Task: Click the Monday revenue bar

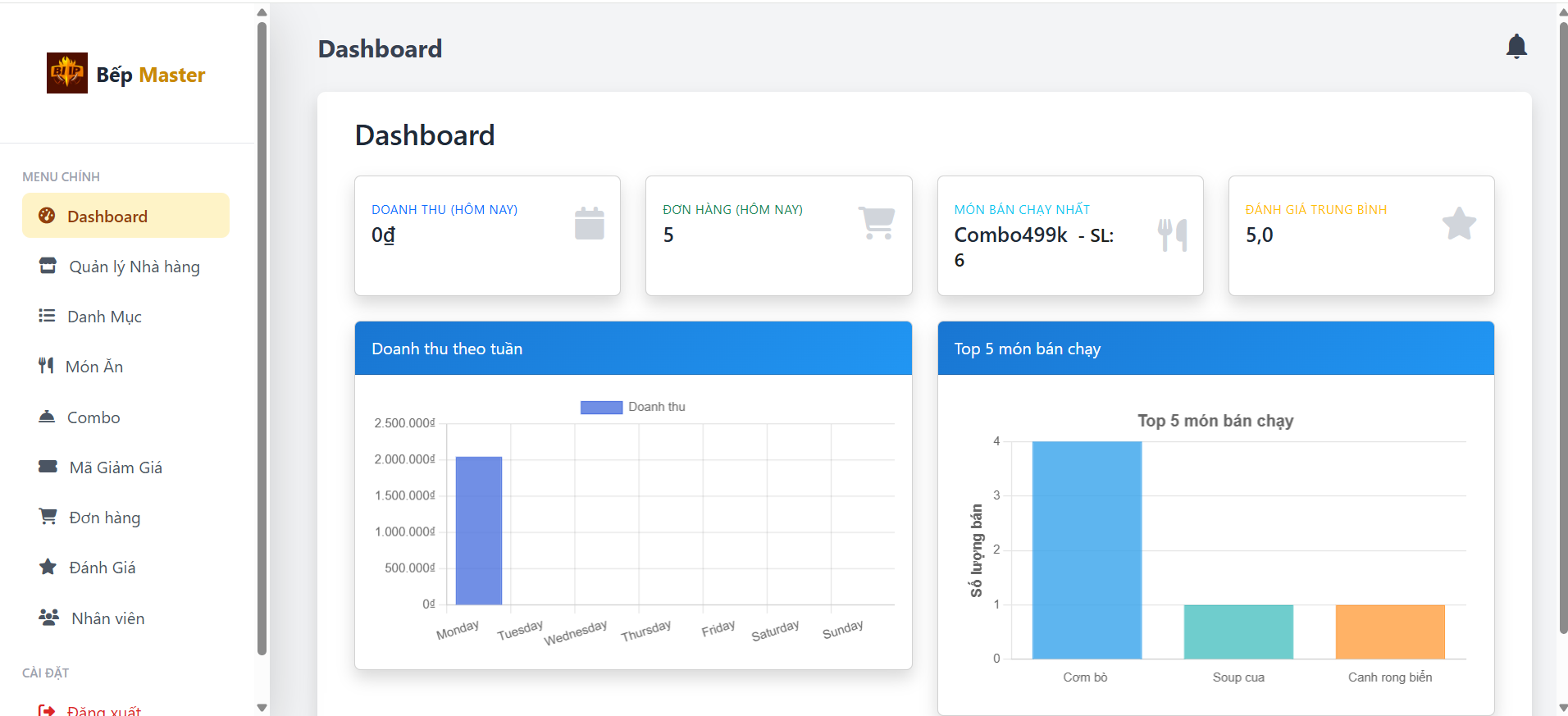Action: [478, 531]
